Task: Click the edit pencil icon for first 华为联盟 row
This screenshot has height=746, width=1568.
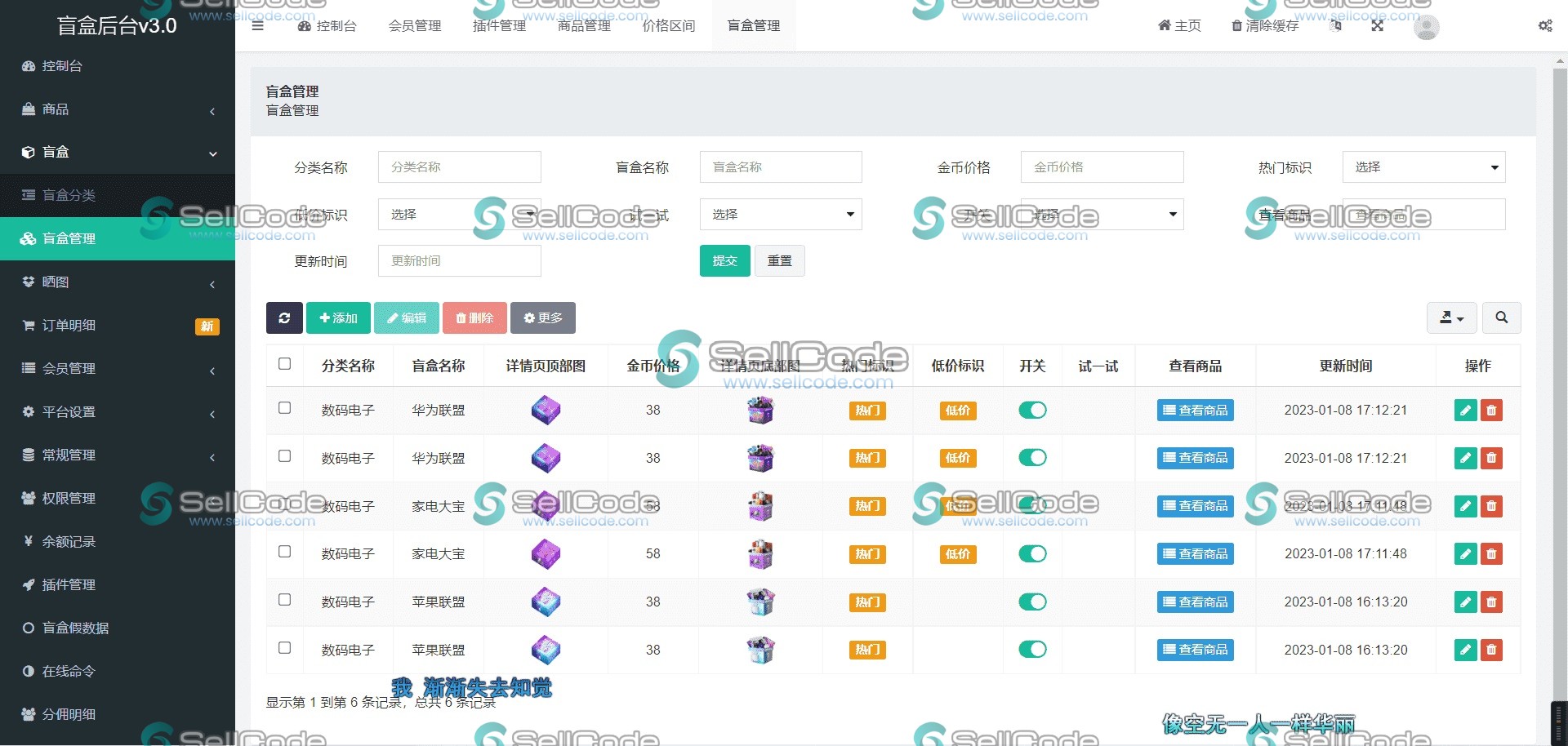Action: [x=1464, y=411]
